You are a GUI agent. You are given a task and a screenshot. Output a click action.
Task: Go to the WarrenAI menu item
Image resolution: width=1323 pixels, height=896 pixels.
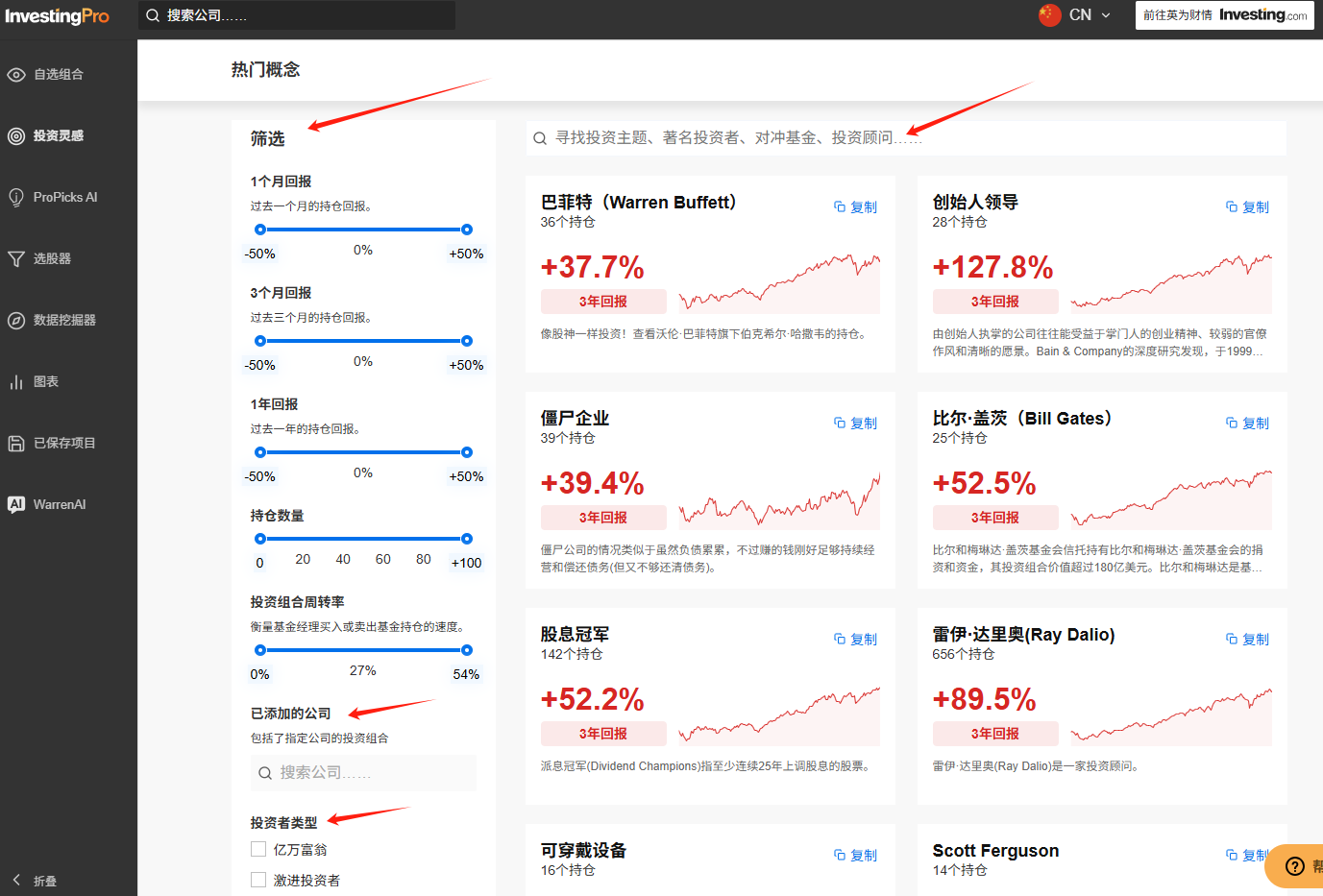tap(60, 504)
